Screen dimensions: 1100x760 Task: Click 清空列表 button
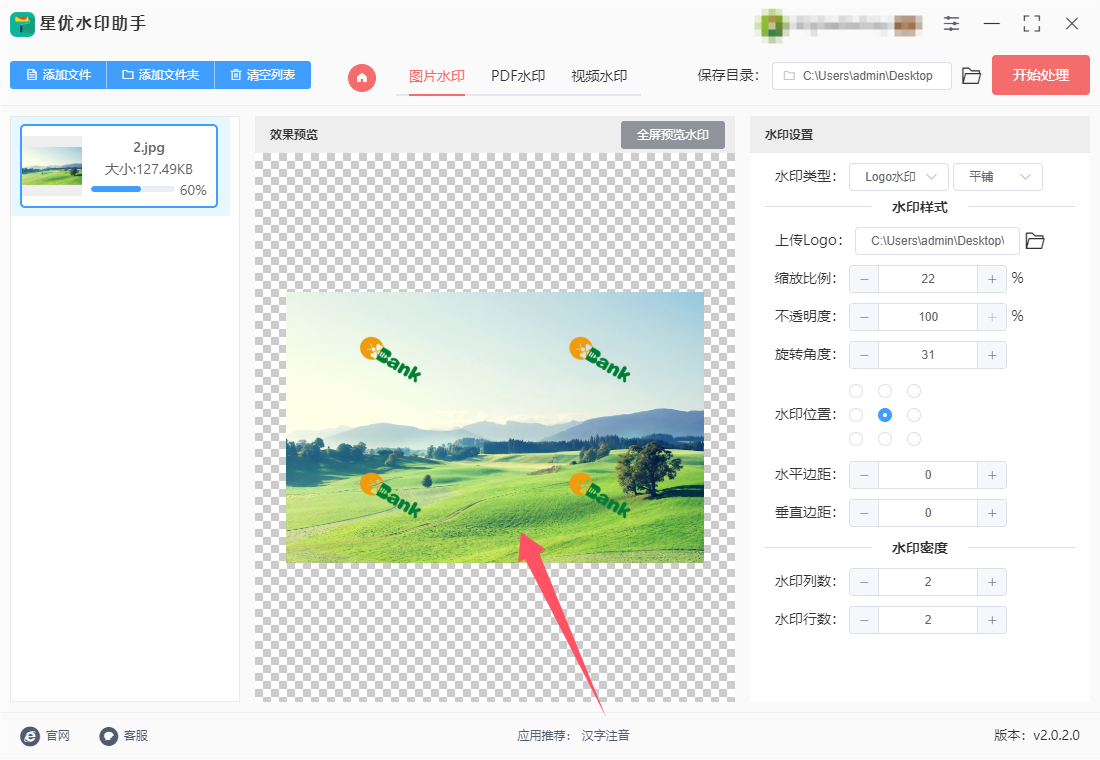[x=263, y=74]
